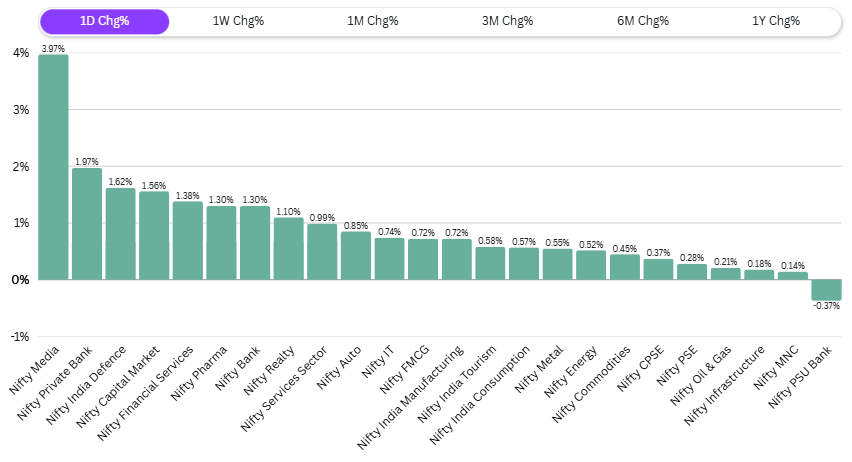The width and height of the screenshot is (852, 462).
Task: Select the Nifty Financial Services bar
Action: pyautogui.click(x=188, y=241)
